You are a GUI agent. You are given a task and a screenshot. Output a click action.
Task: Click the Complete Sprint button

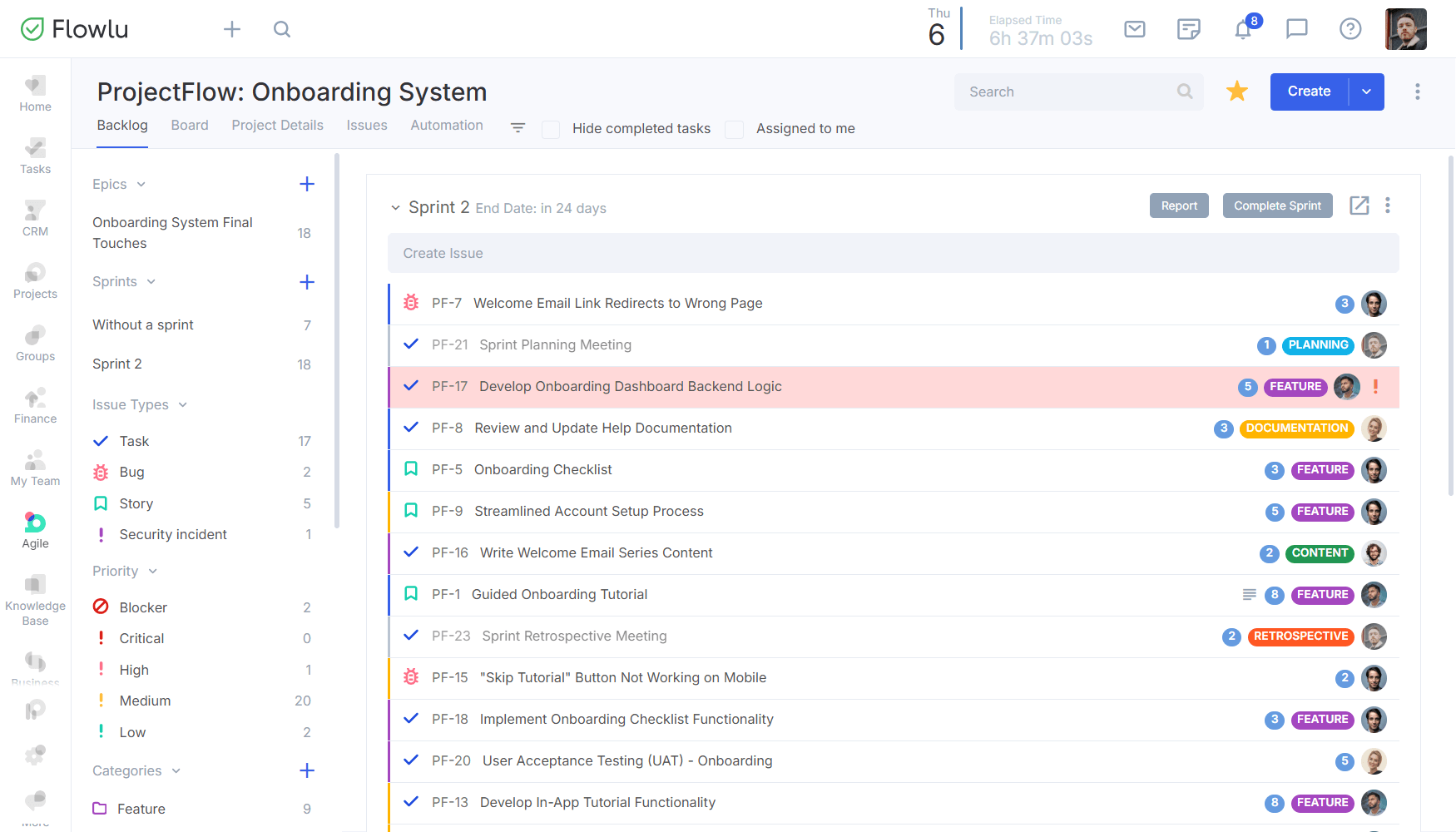[x=1277, y=206]
